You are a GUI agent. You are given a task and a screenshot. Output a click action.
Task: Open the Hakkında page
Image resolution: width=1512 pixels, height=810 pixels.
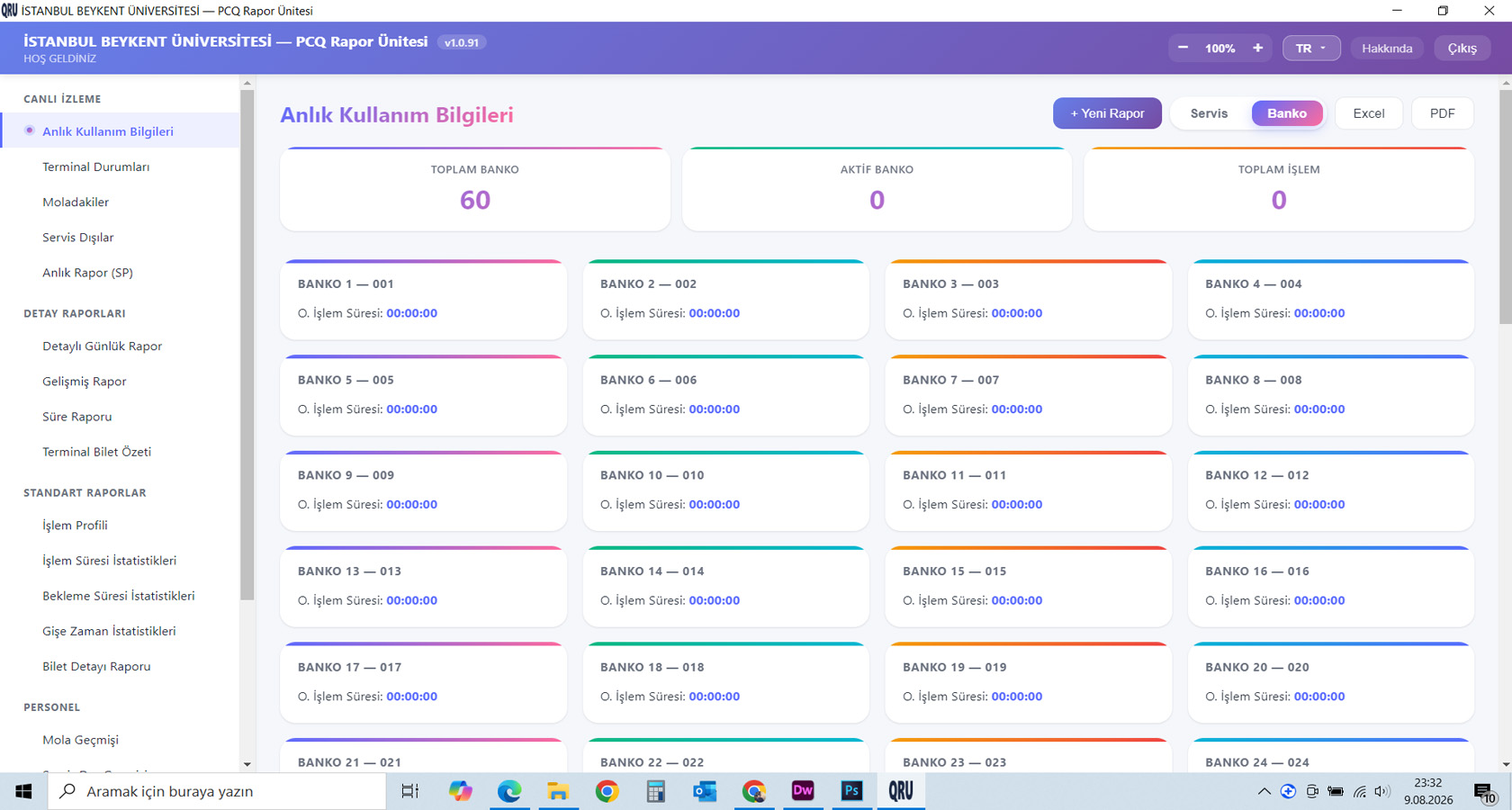click(1387, 48)
